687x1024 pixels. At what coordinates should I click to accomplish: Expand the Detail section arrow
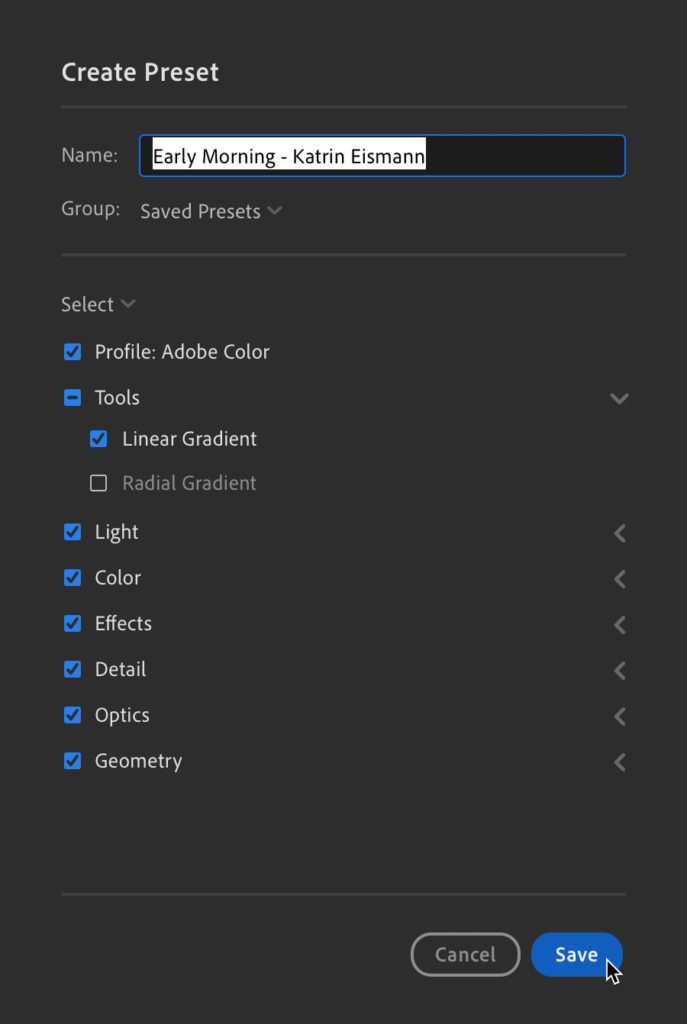pyautogui.click(x=619, y=670)
